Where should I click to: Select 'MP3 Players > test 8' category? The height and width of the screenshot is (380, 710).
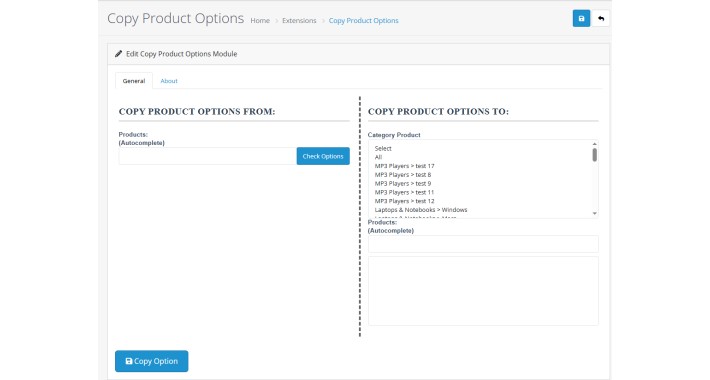point(480,175)
